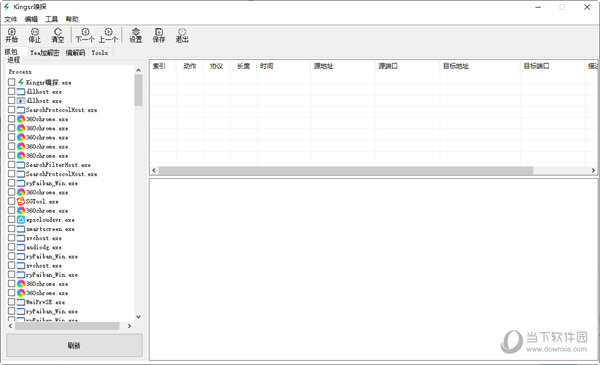Click process list scroll-up arrow
The height and width of the screenshot is (365, 600).
[139, 70]
